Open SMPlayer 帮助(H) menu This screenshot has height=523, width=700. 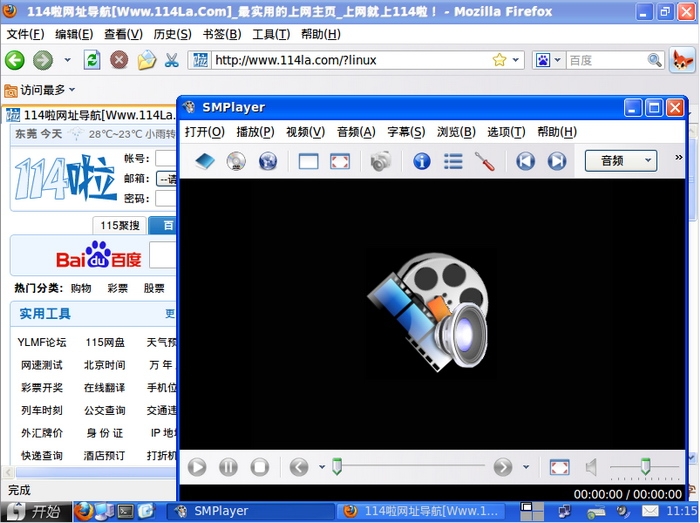pyautogui.click(x=557, y=132)
